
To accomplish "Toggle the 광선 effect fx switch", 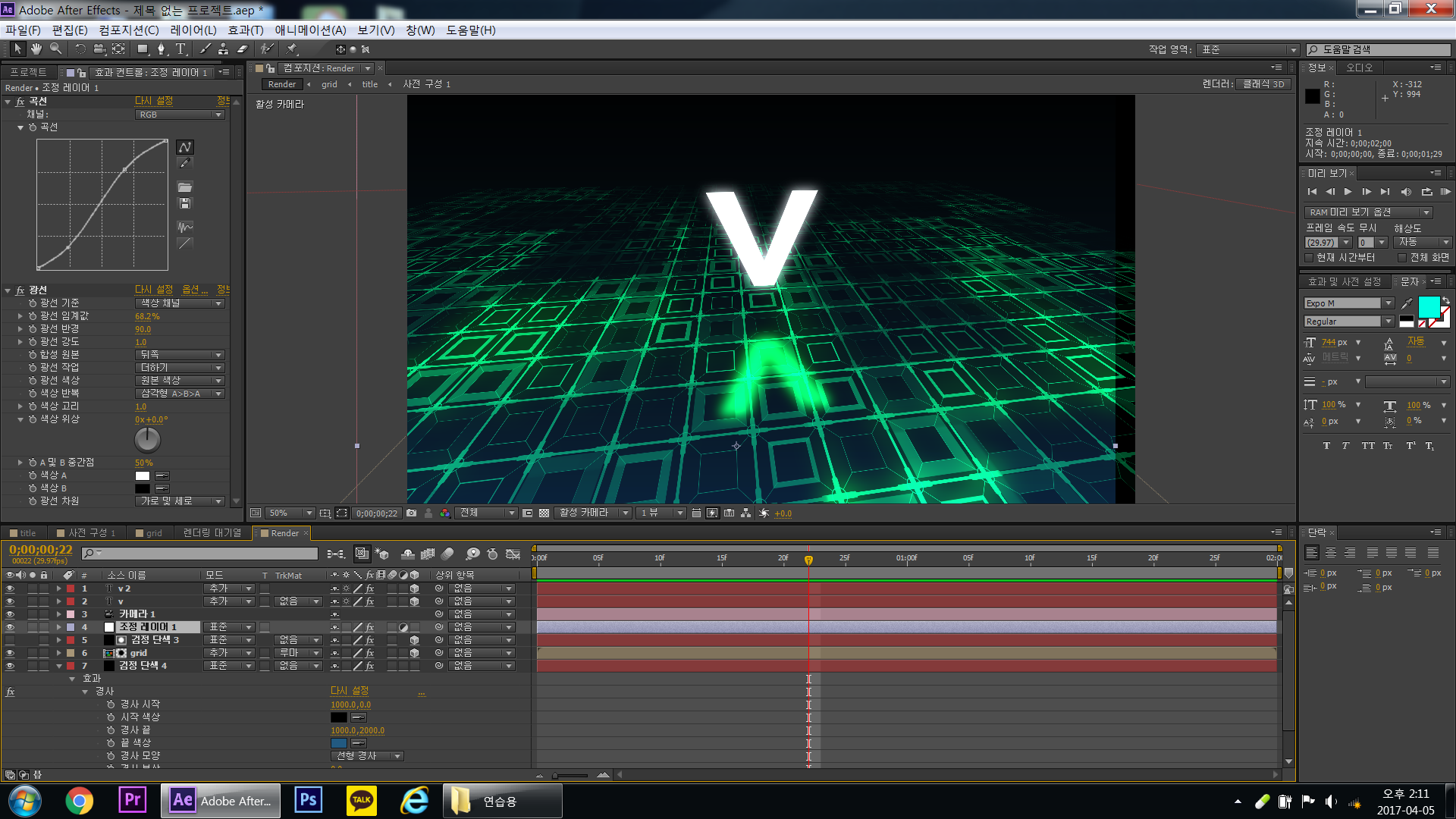I will click(20, 290).
